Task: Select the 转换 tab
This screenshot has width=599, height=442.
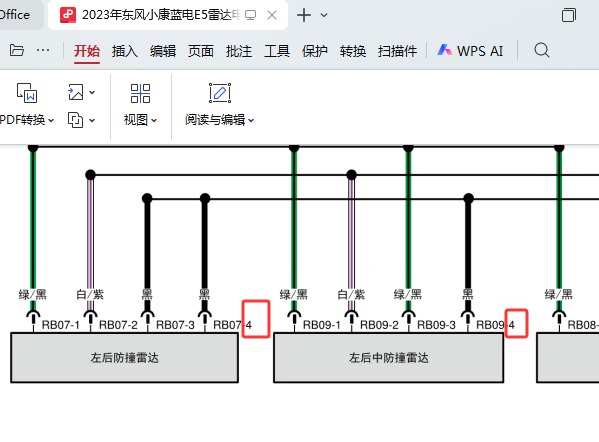Action: pos(353,51)
